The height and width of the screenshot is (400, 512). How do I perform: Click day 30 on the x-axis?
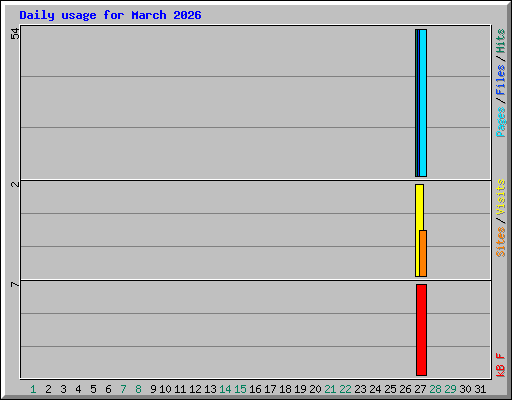pos(465,389)
